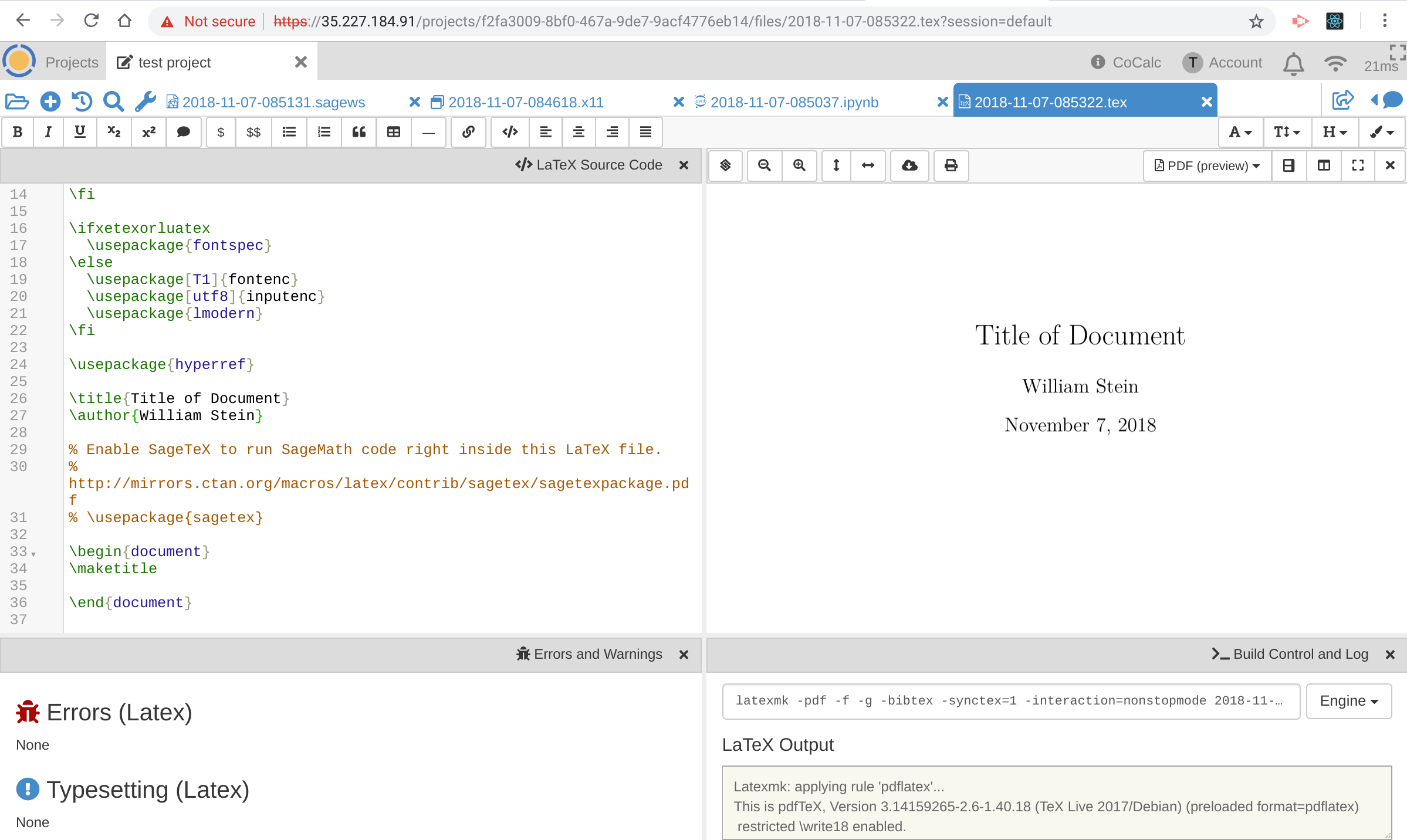The width and height of the screenshot is (1407, 840).
Task: Download the PDF via cloud icon
Action: coord(909,166)
